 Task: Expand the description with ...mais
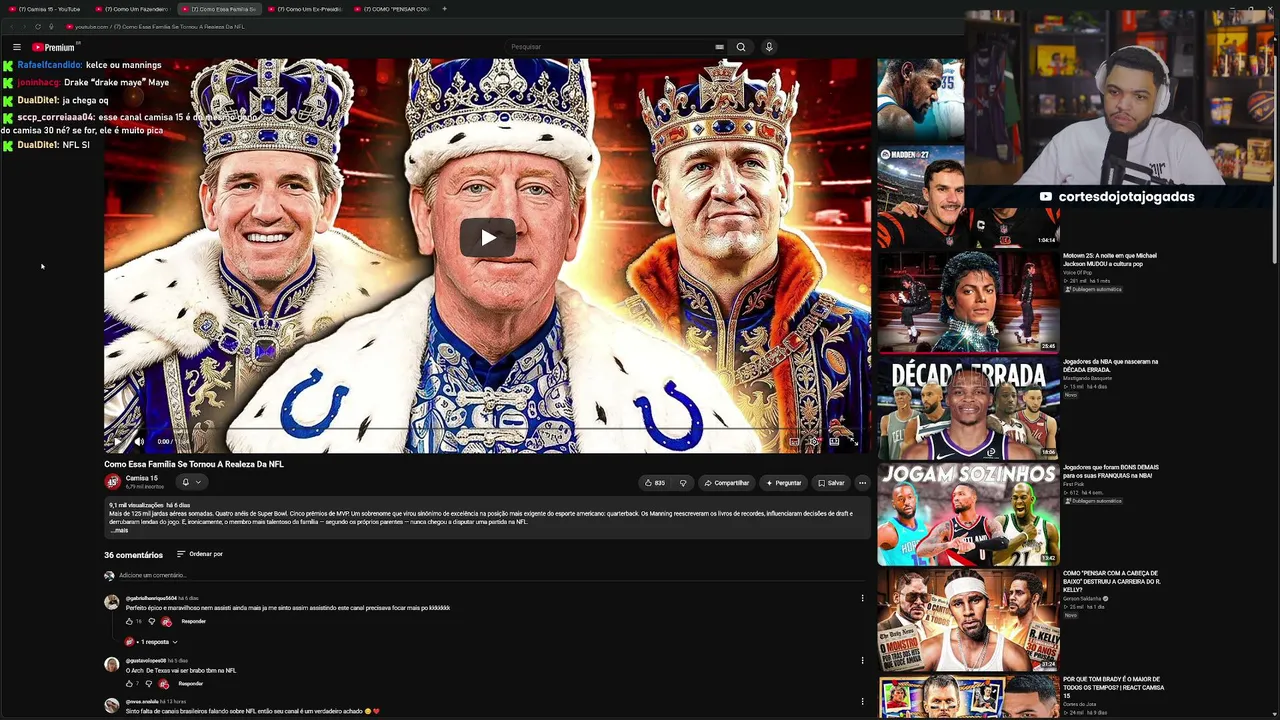[x=120, y=530]
